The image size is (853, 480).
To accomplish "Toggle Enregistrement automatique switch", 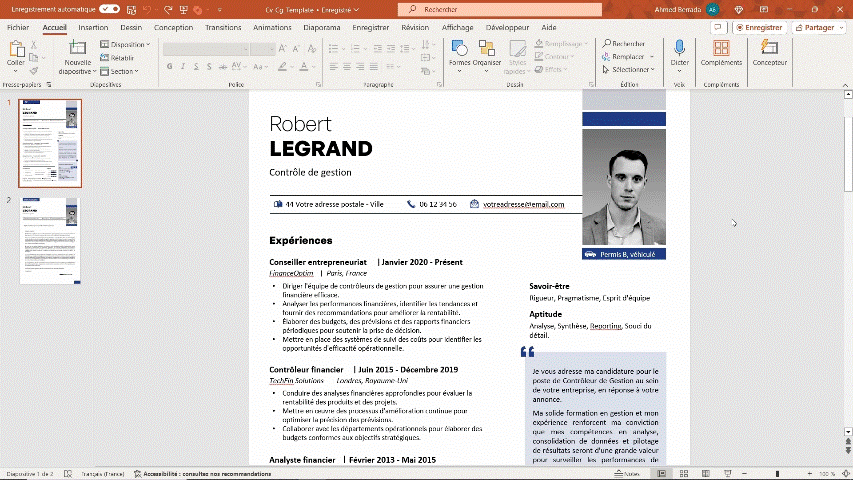I will click(110, 9).
